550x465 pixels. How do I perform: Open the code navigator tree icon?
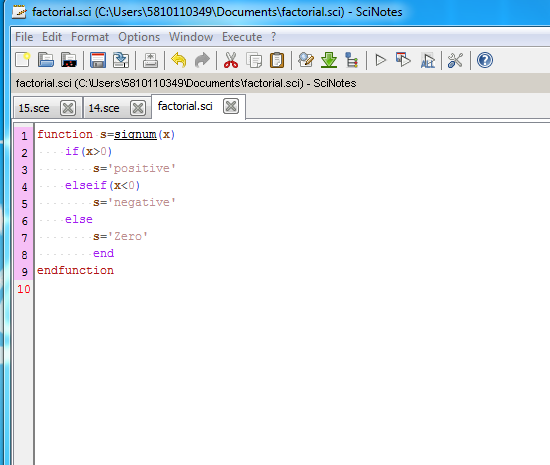tap(351, 60)
